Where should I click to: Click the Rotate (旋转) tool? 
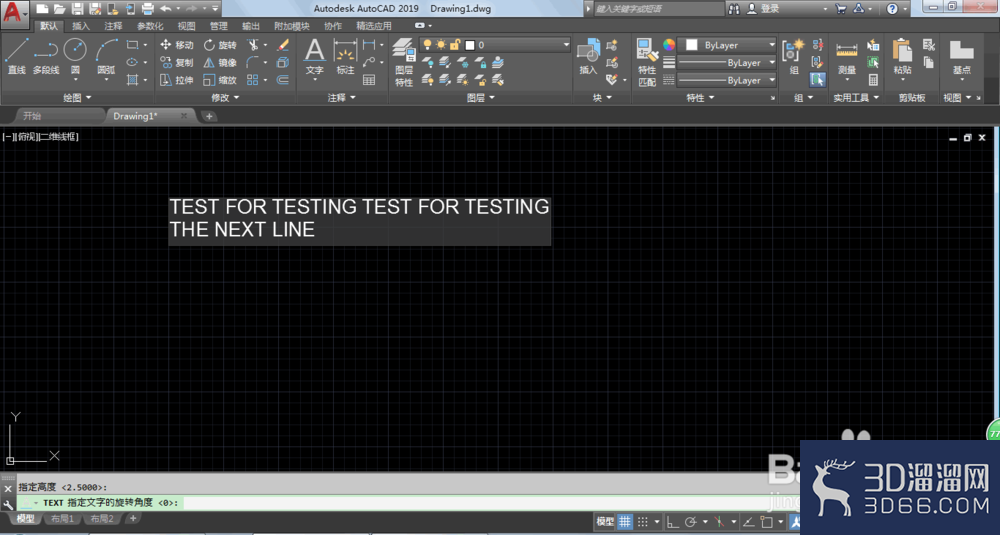(x=220, y=45)
